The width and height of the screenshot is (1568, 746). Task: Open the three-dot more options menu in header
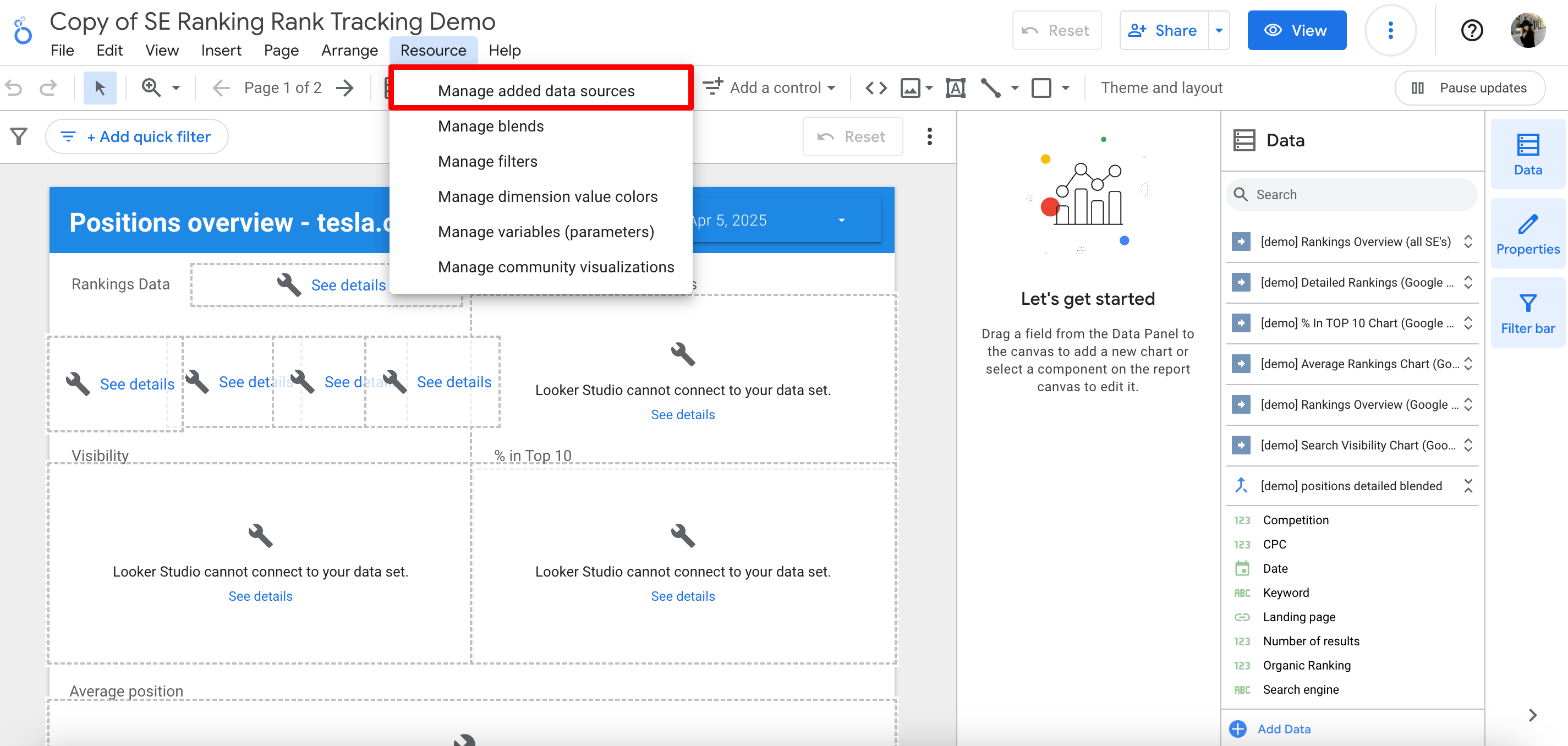click(x=1390, y=30)
